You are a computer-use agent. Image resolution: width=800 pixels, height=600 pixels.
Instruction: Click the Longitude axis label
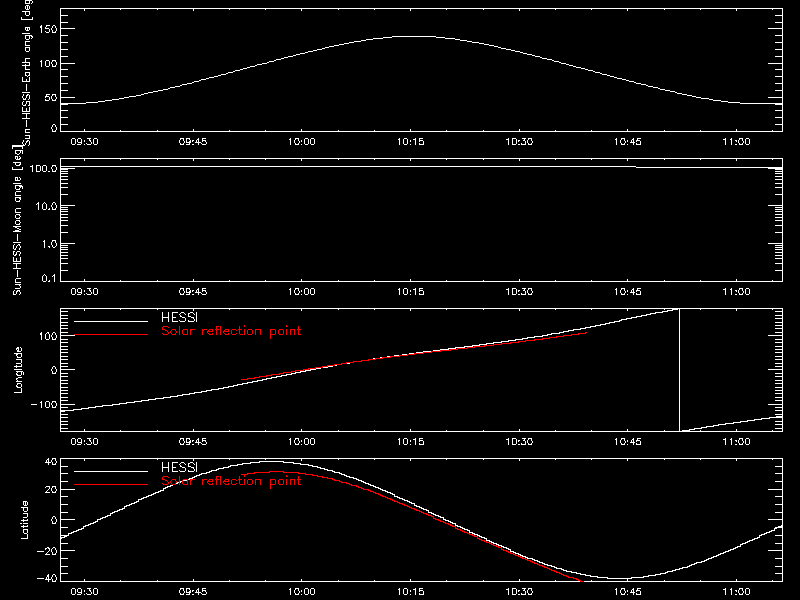pyautogui.click(x=18, y=370)
